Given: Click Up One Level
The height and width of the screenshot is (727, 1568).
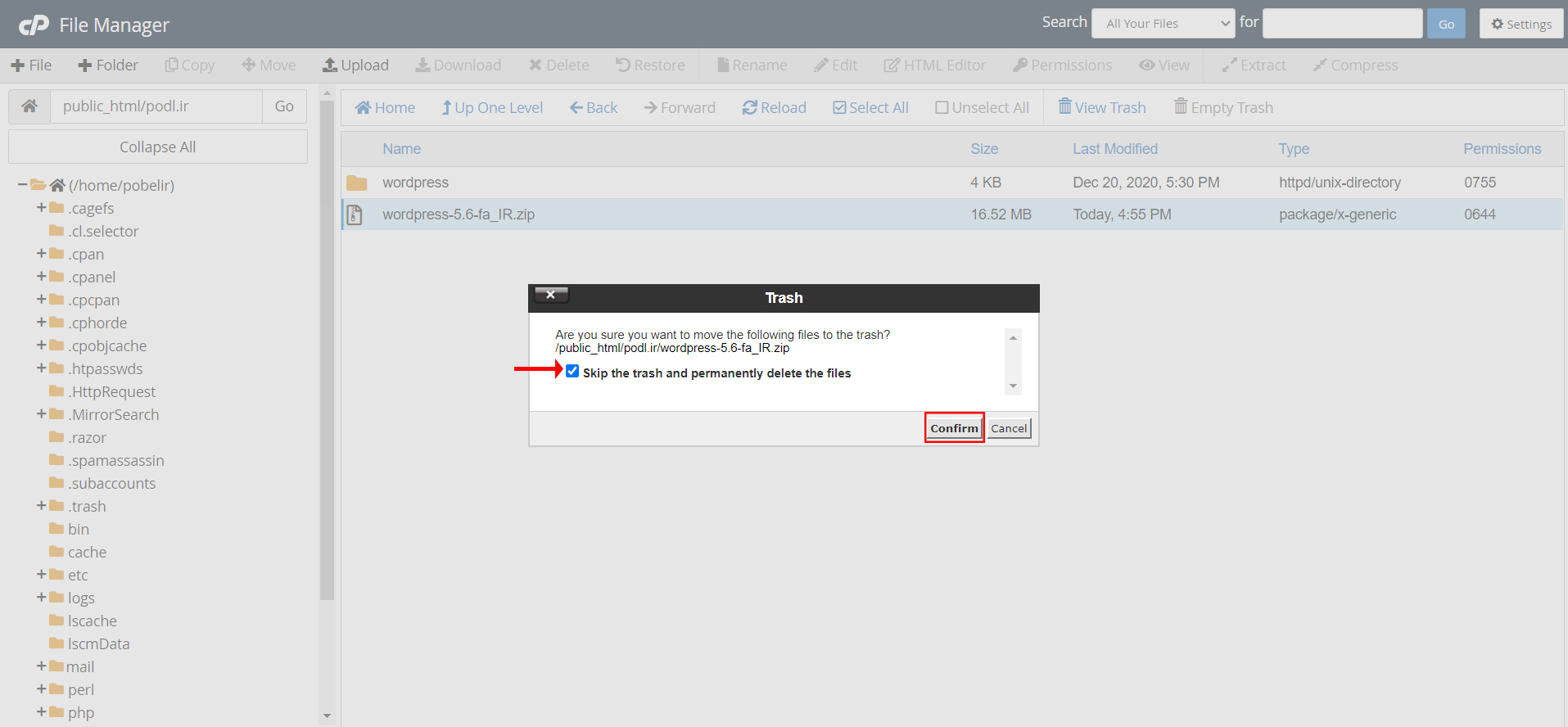Looking at the screenshot, I should point(492,108).
